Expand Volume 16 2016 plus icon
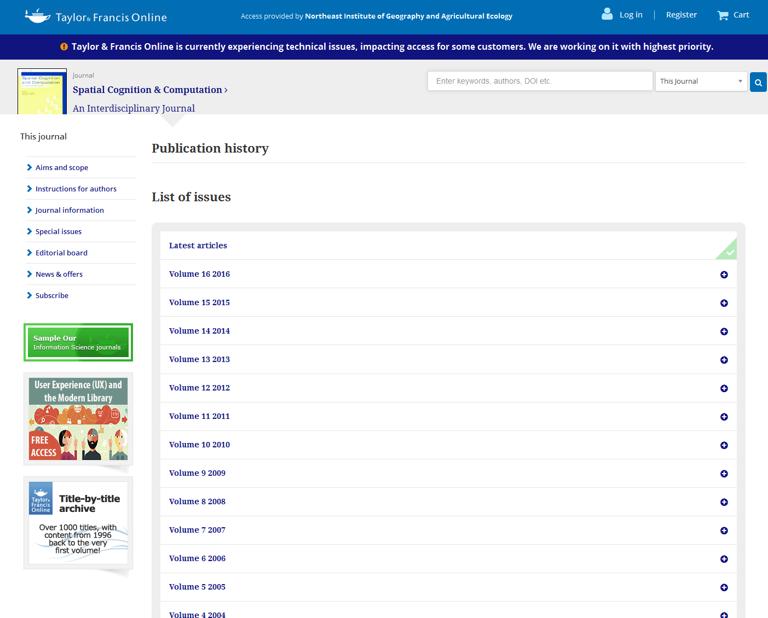This screenshot has width=768, height=618. [724, 275]
